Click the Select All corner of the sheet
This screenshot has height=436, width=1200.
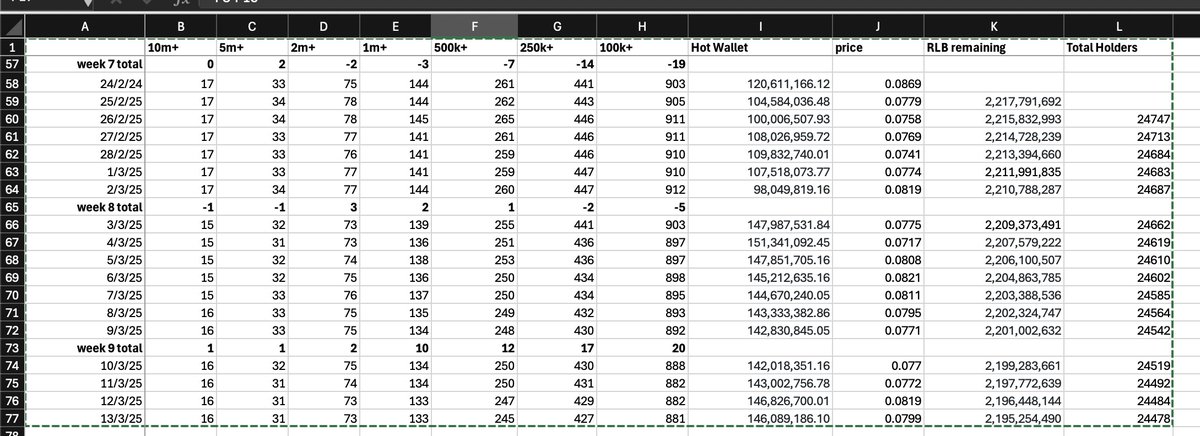[12, 25]
